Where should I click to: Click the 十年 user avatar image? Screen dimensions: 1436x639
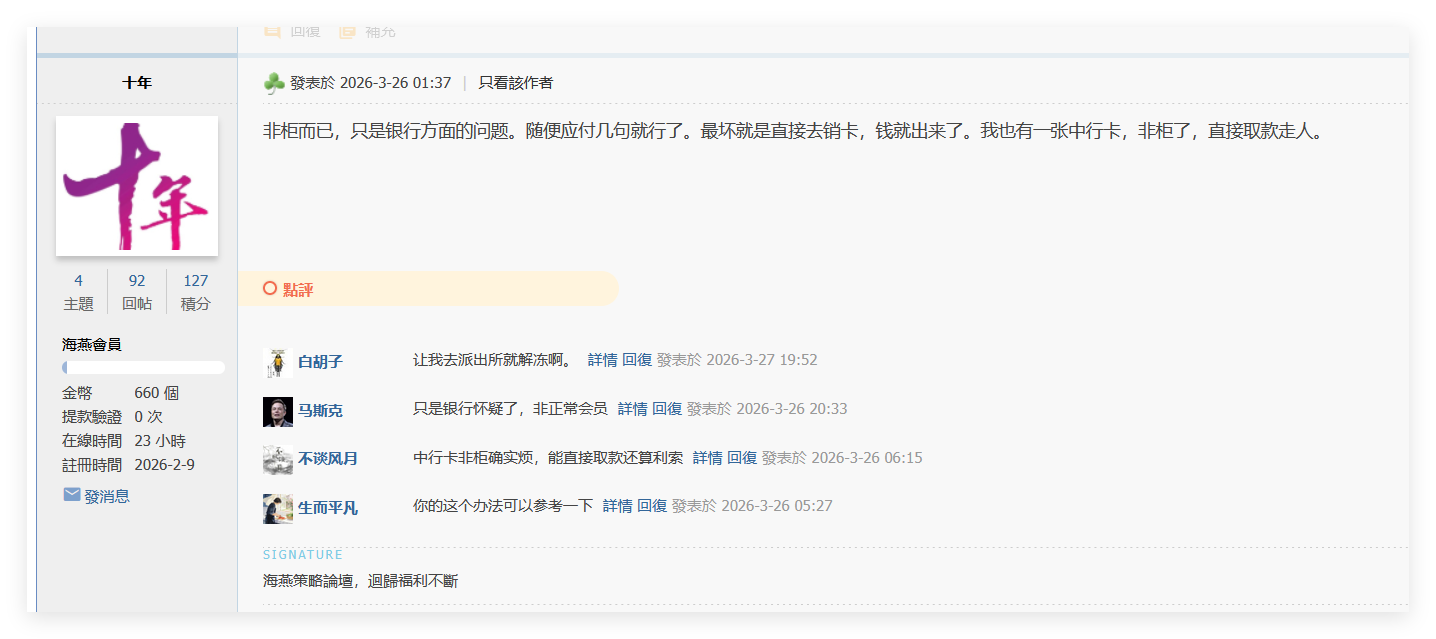click(137, 185)
